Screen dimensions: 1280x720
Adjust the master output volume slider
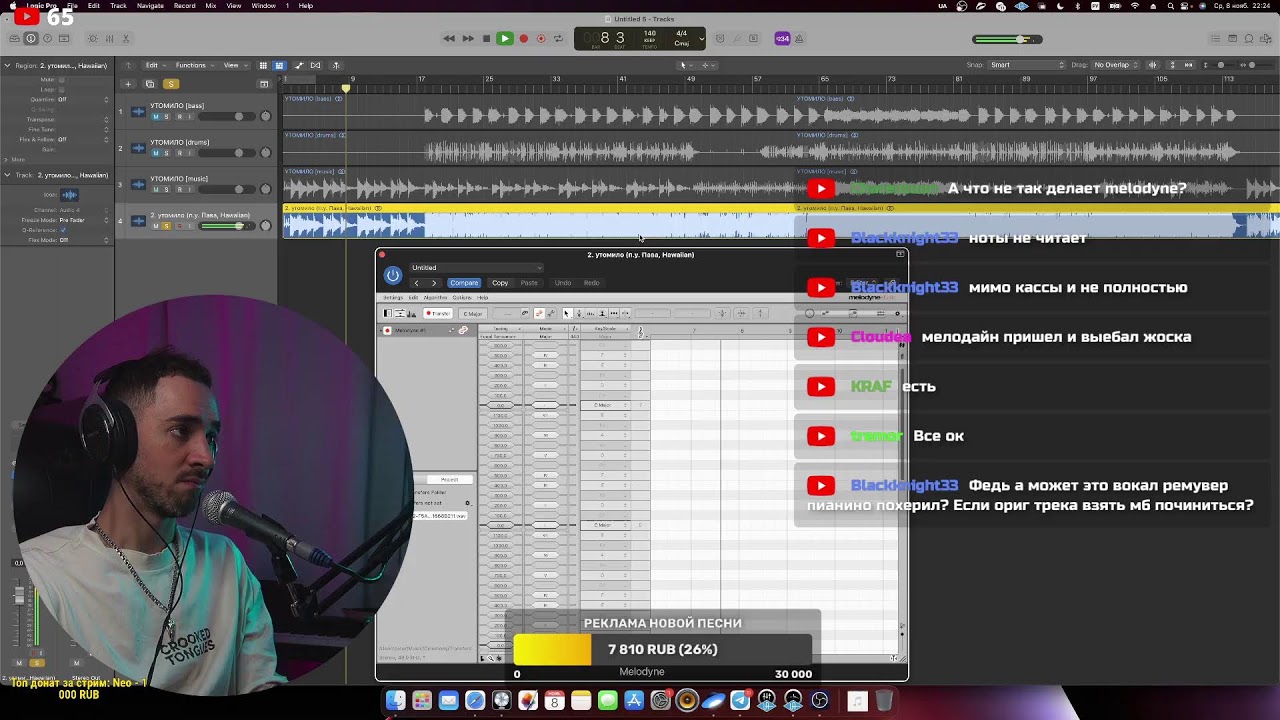[1020, 40]
